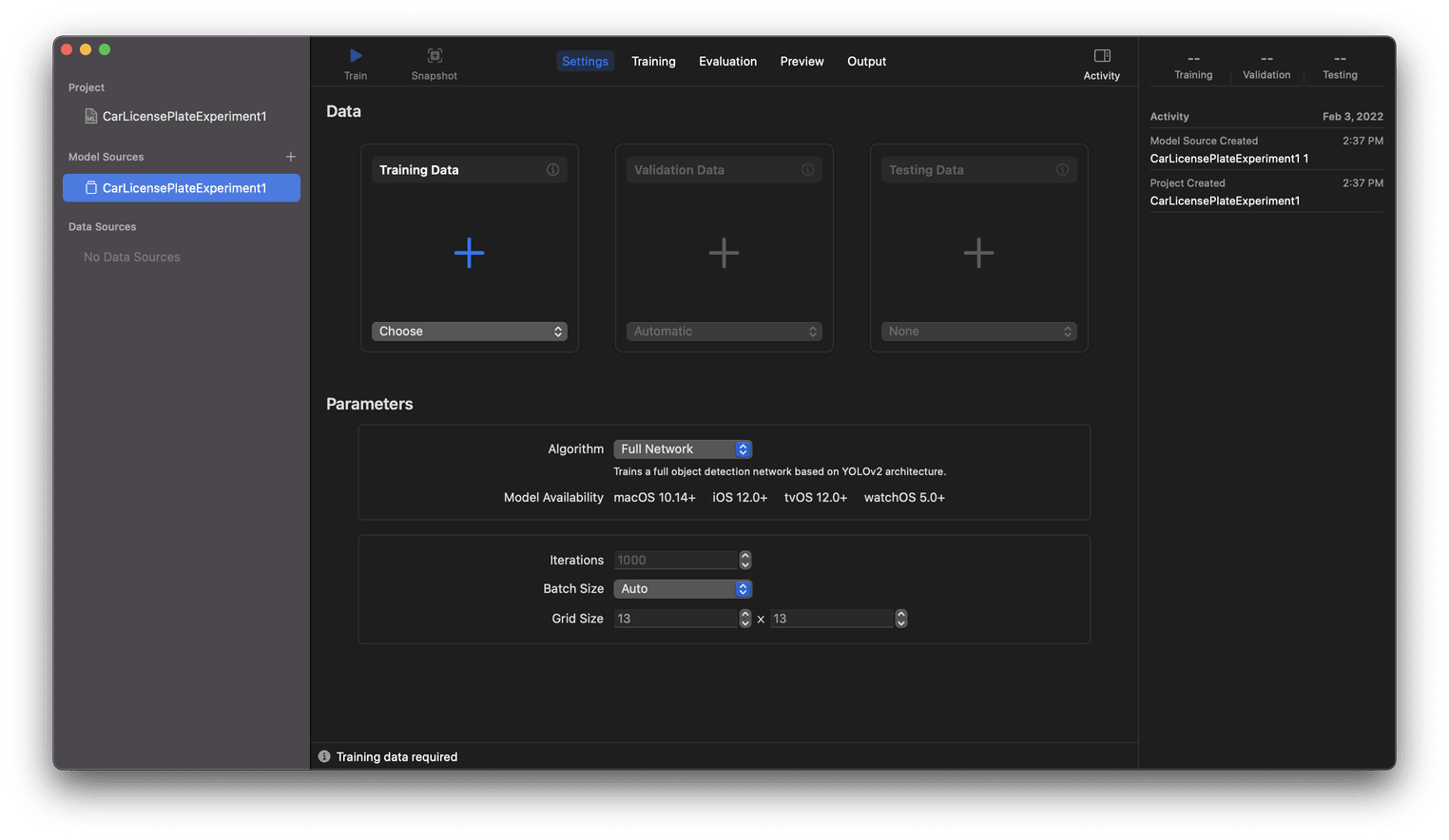Take a model Snapshot

[x=434, y=62]
